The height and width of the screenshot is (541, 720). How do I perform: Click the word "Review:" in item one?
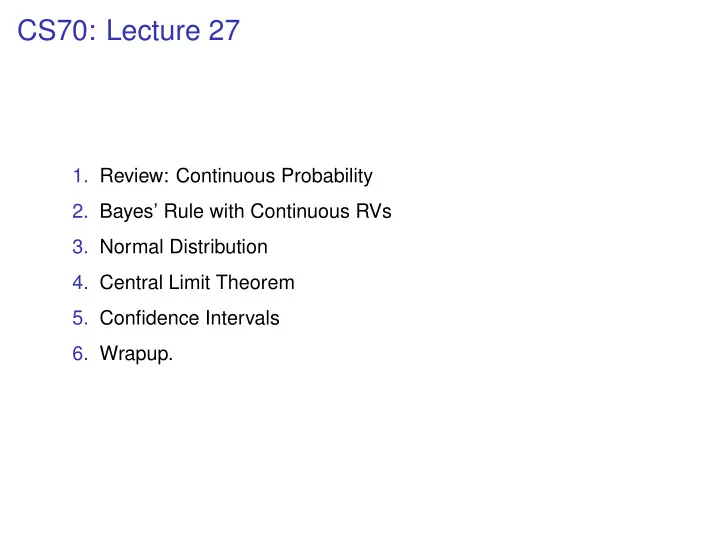point(135,176)
